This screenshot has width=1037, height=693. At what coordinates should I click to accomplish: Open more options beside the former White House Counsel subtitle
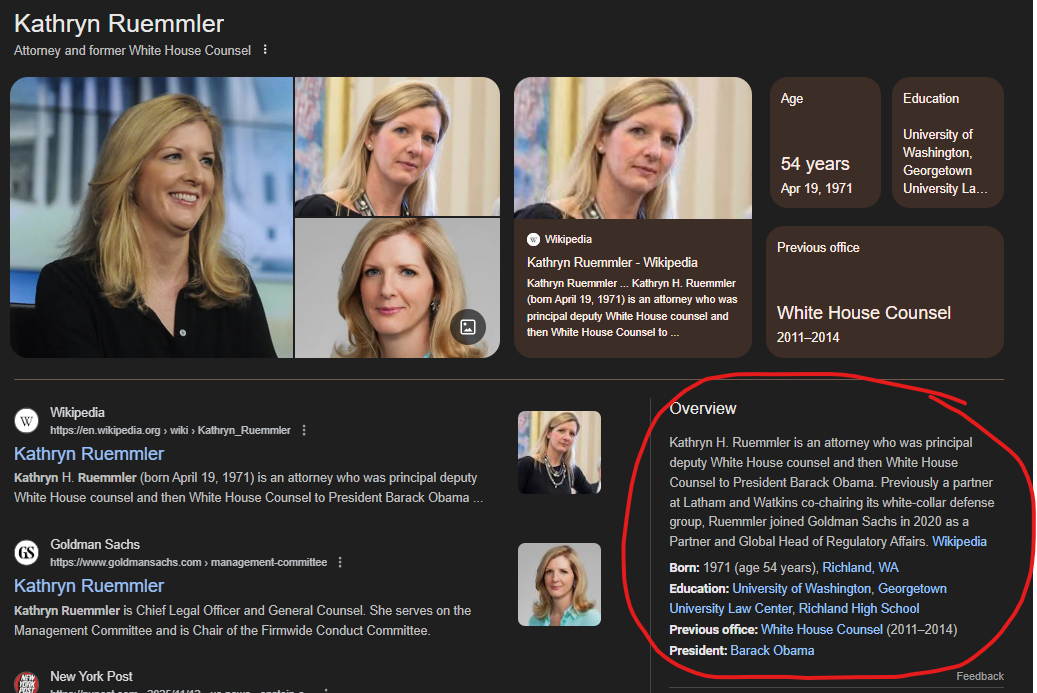tap(265, 50)
